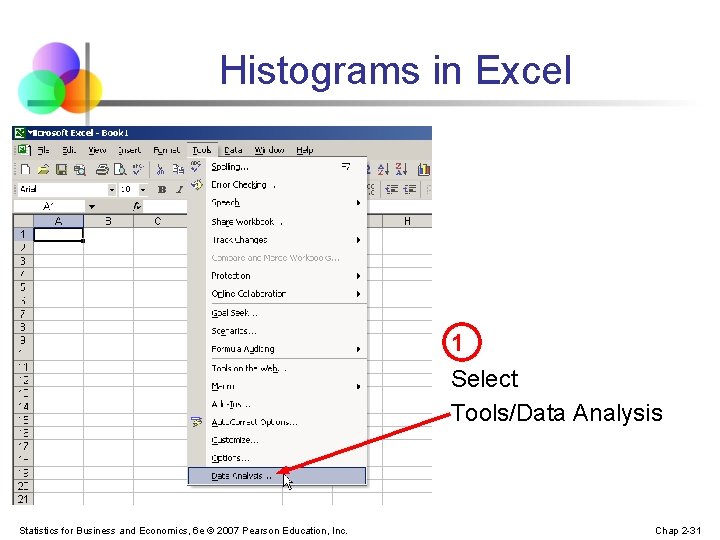Click the Copy icon
Viewport: 720px width, 540px height.
coord(178,169)
